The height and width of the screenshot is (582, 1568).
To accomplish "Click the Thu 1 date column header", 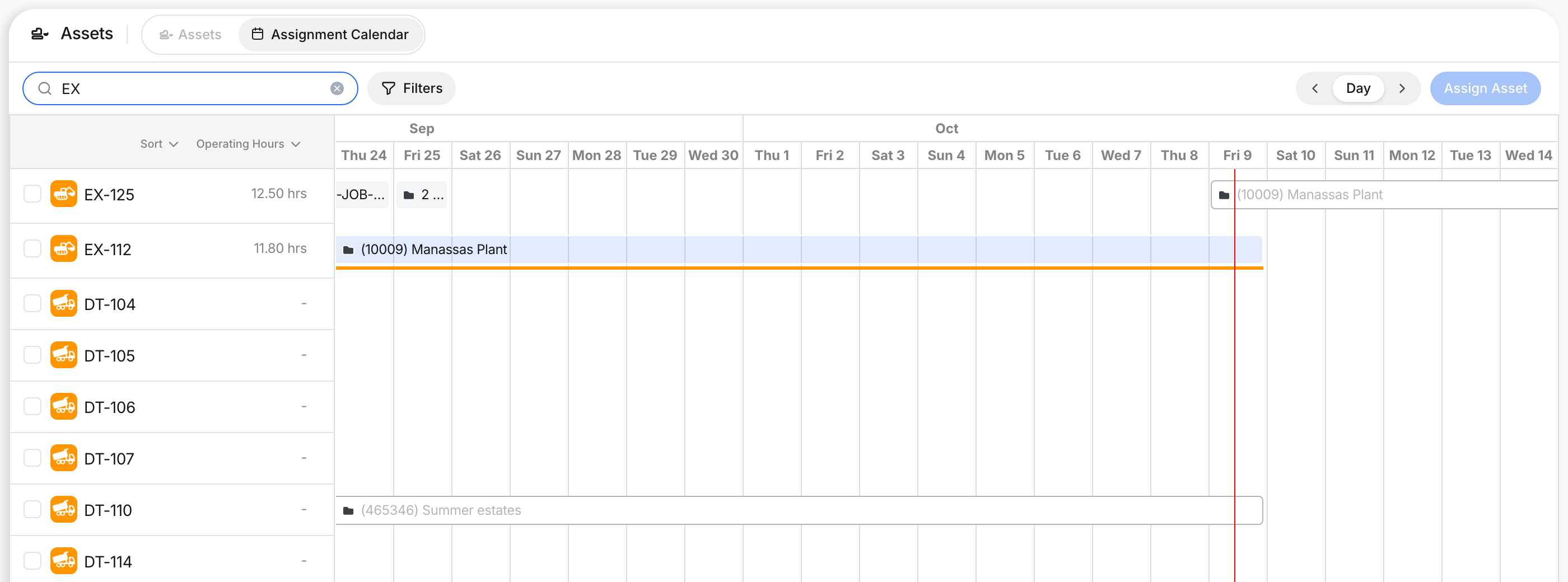I will coord(772,155).
